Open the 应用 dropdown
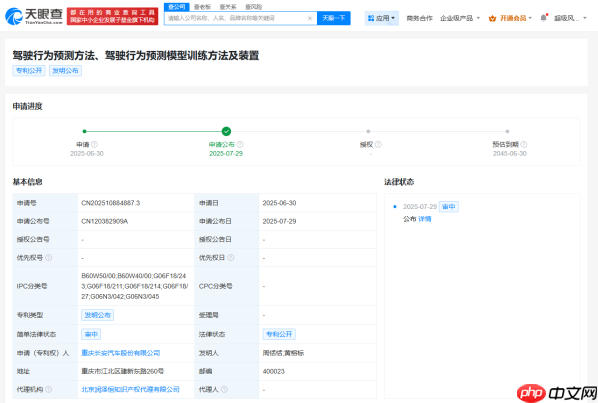This screenshot has height=403, width=598. 382,18
